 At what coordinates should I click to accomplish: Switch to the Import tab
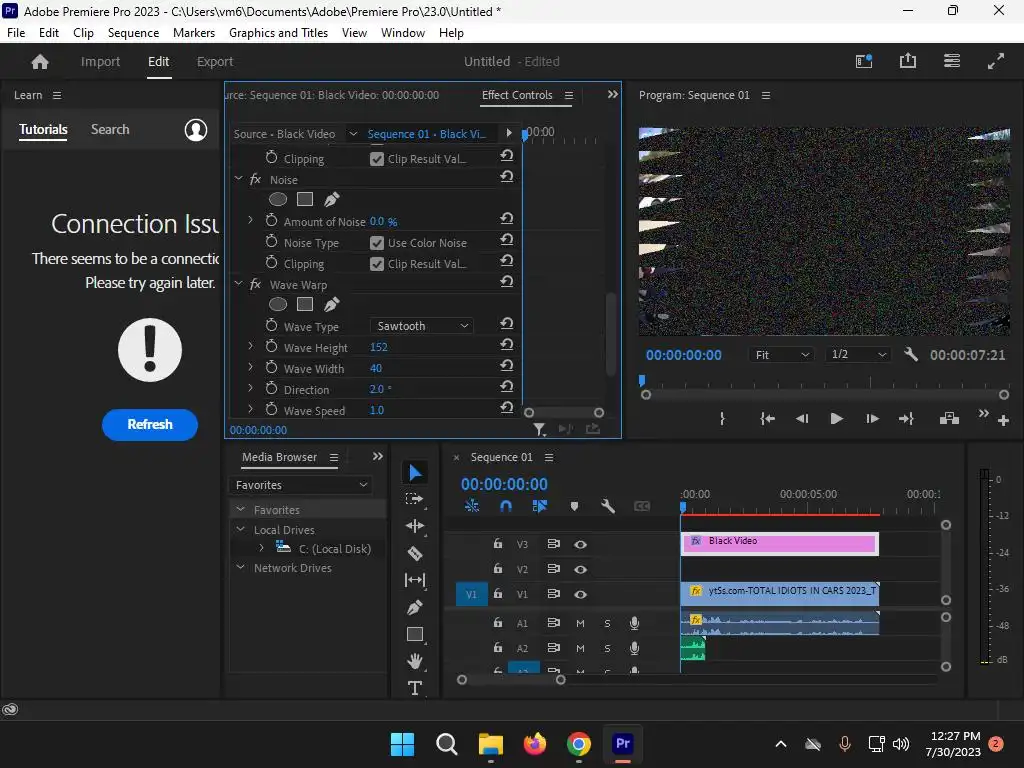(101, 61)
